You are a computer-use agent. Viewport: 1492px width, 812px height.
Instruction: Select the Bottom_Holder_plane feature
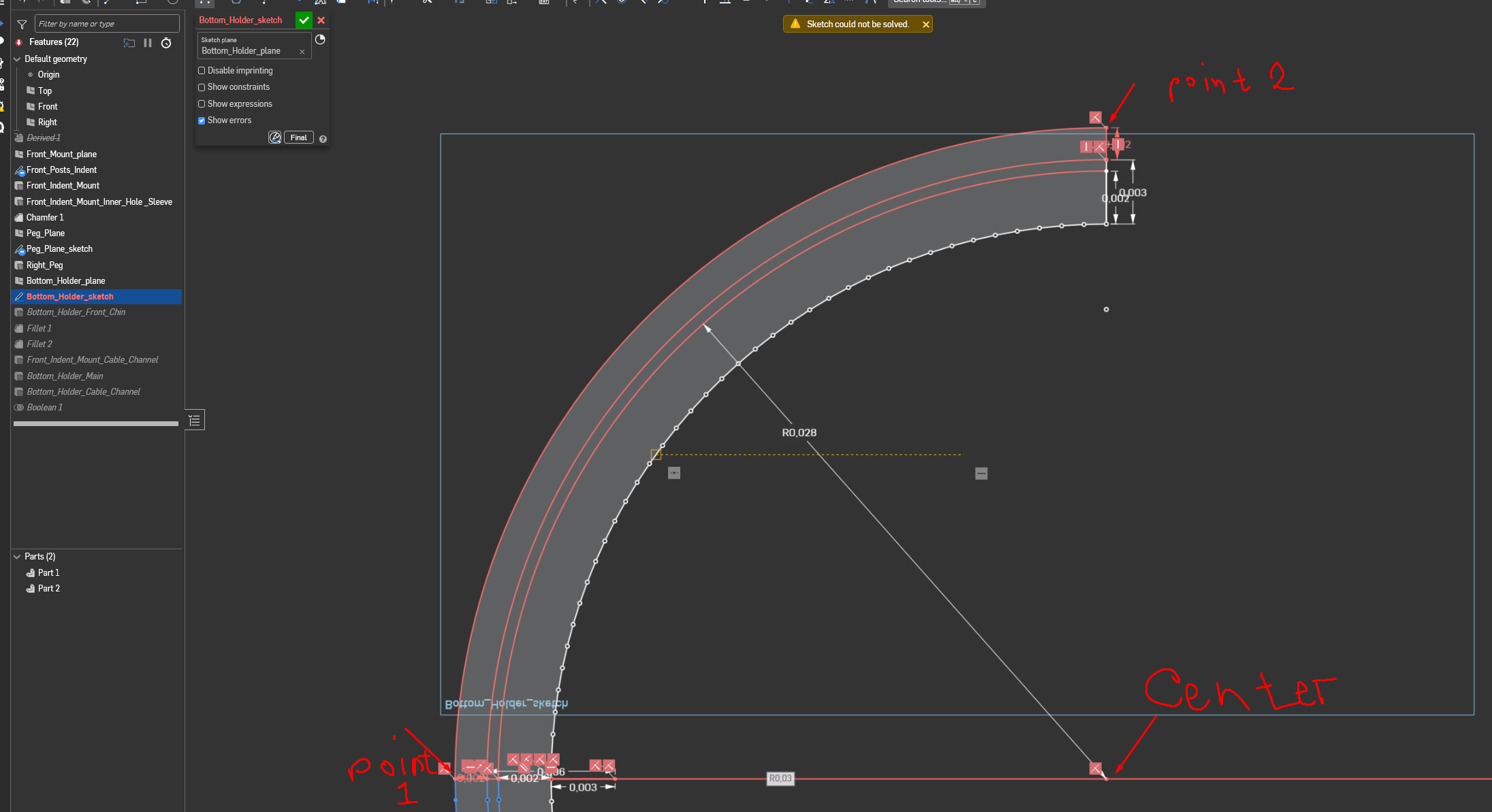65,280
